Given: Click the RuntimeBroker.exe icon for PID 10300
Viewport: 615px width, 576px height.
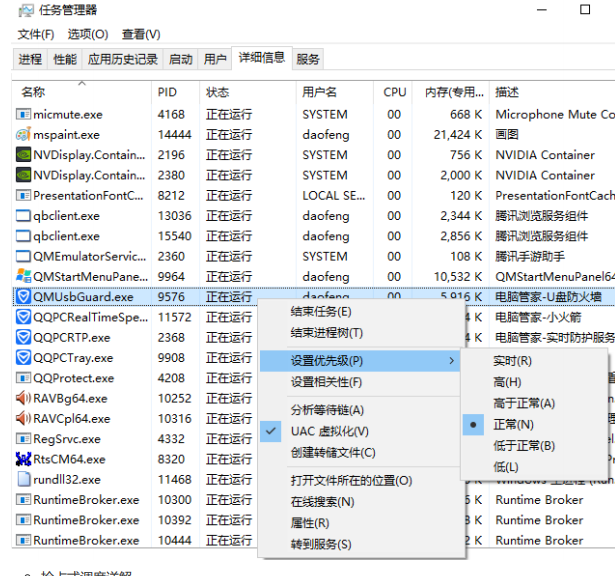Looking at the screenshot, I should 23,500.
